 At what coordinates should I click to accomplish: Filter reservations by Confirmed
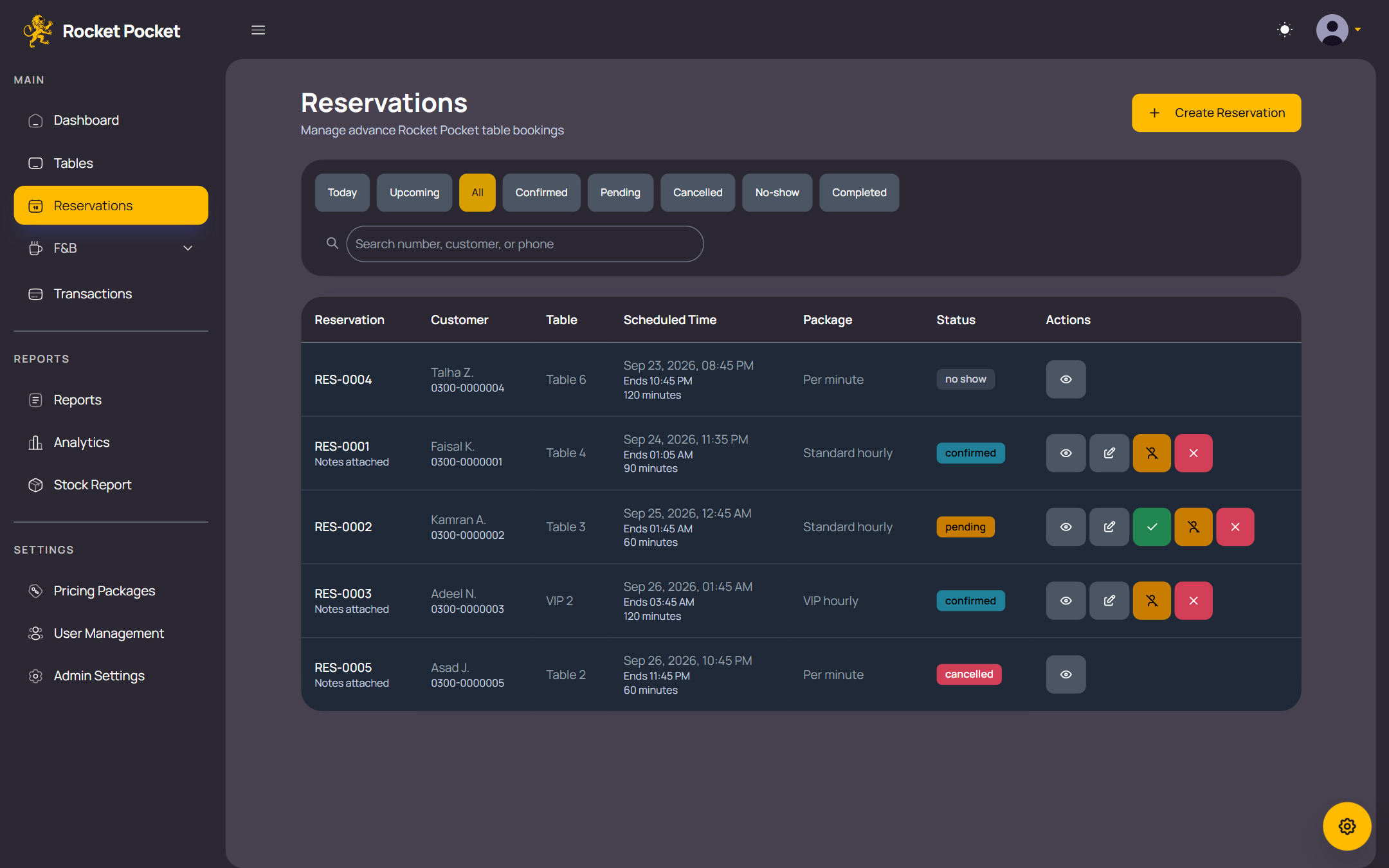point(541,192)
